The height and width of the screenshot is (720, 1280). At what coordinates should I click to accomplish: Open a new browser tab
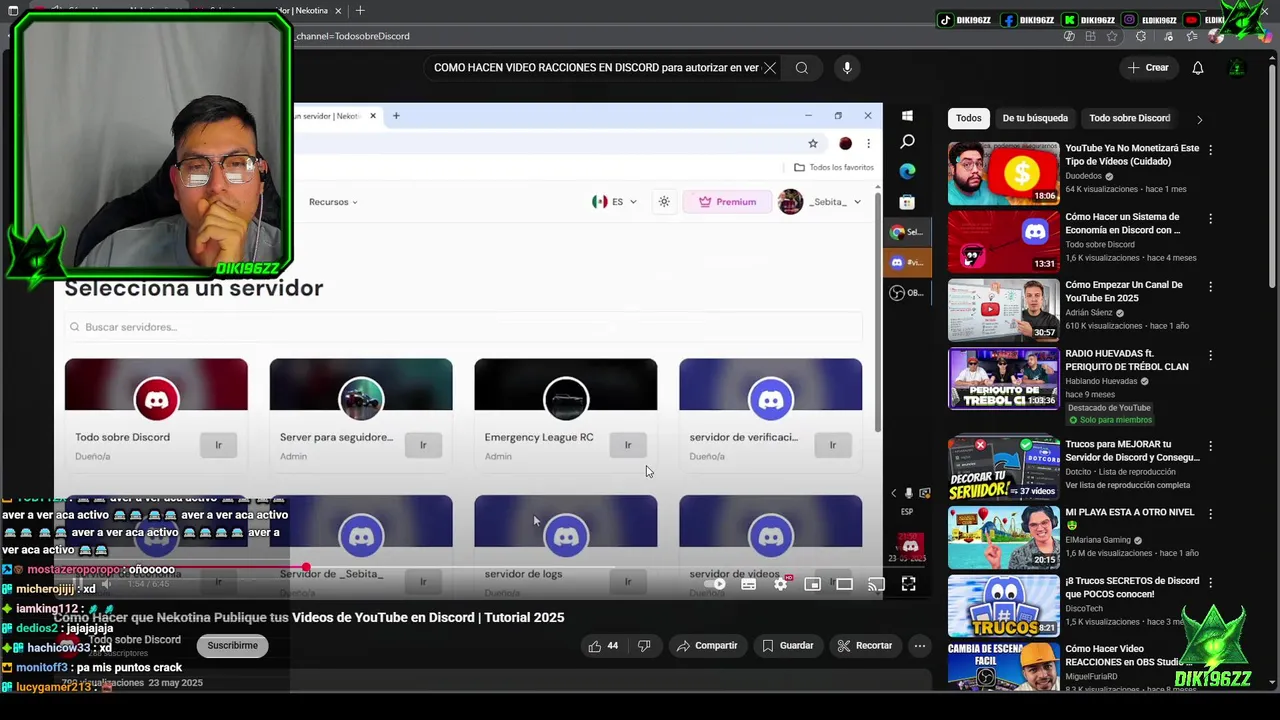360,10
